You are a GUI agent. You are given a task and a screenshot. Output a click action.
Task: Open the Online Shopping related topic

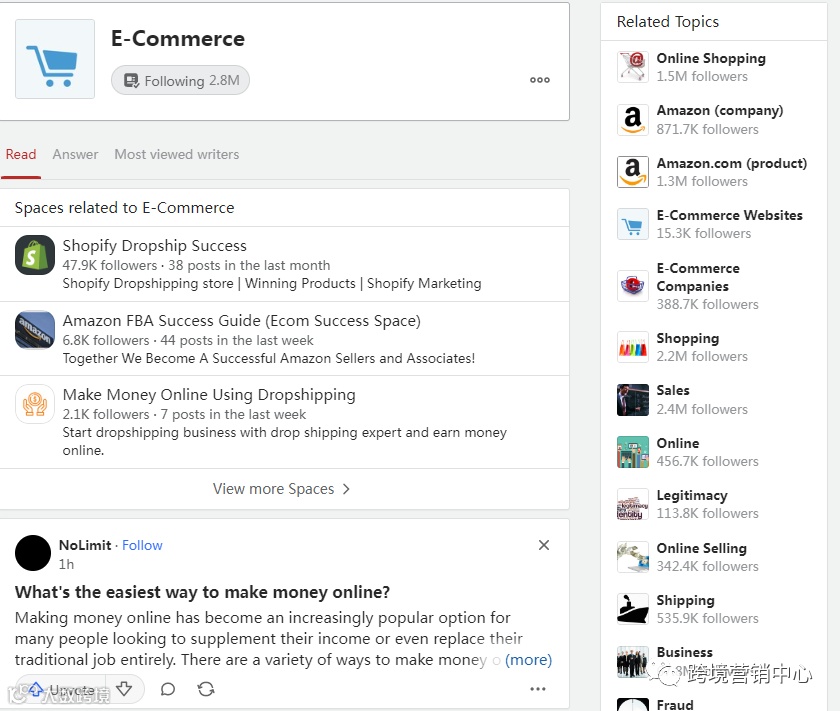pos(711,58)
